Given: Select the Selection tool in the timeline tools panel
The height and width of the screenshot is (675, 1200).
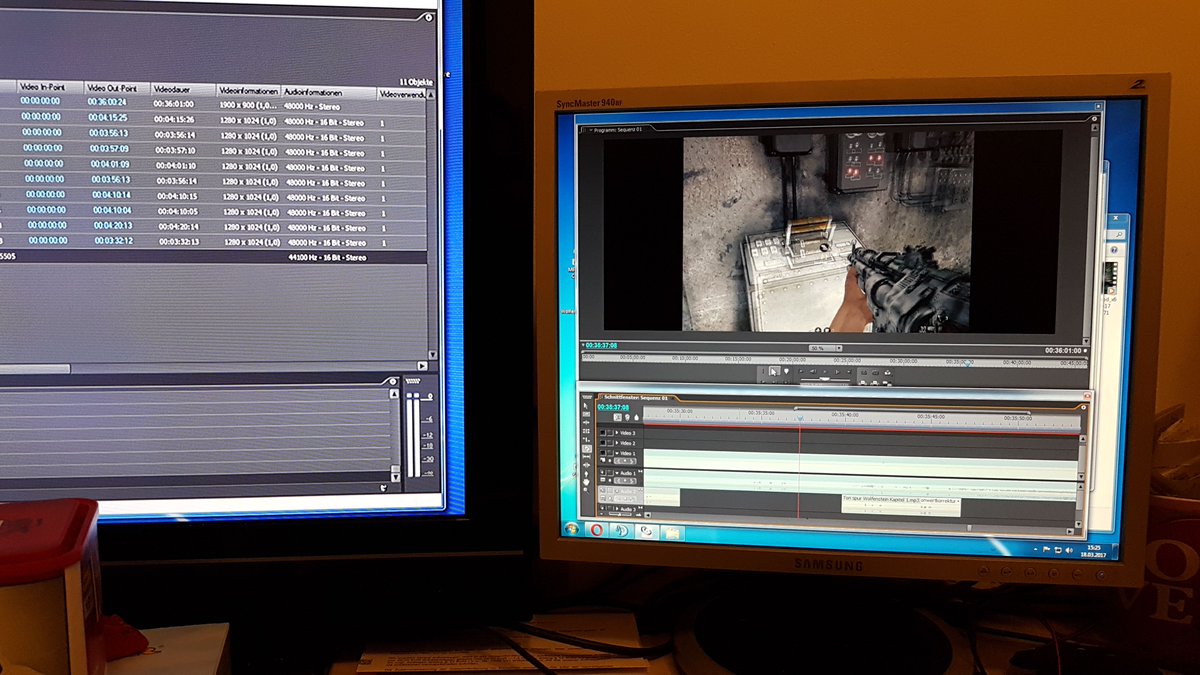Looking at the screenshot, I should pos(586,405).
